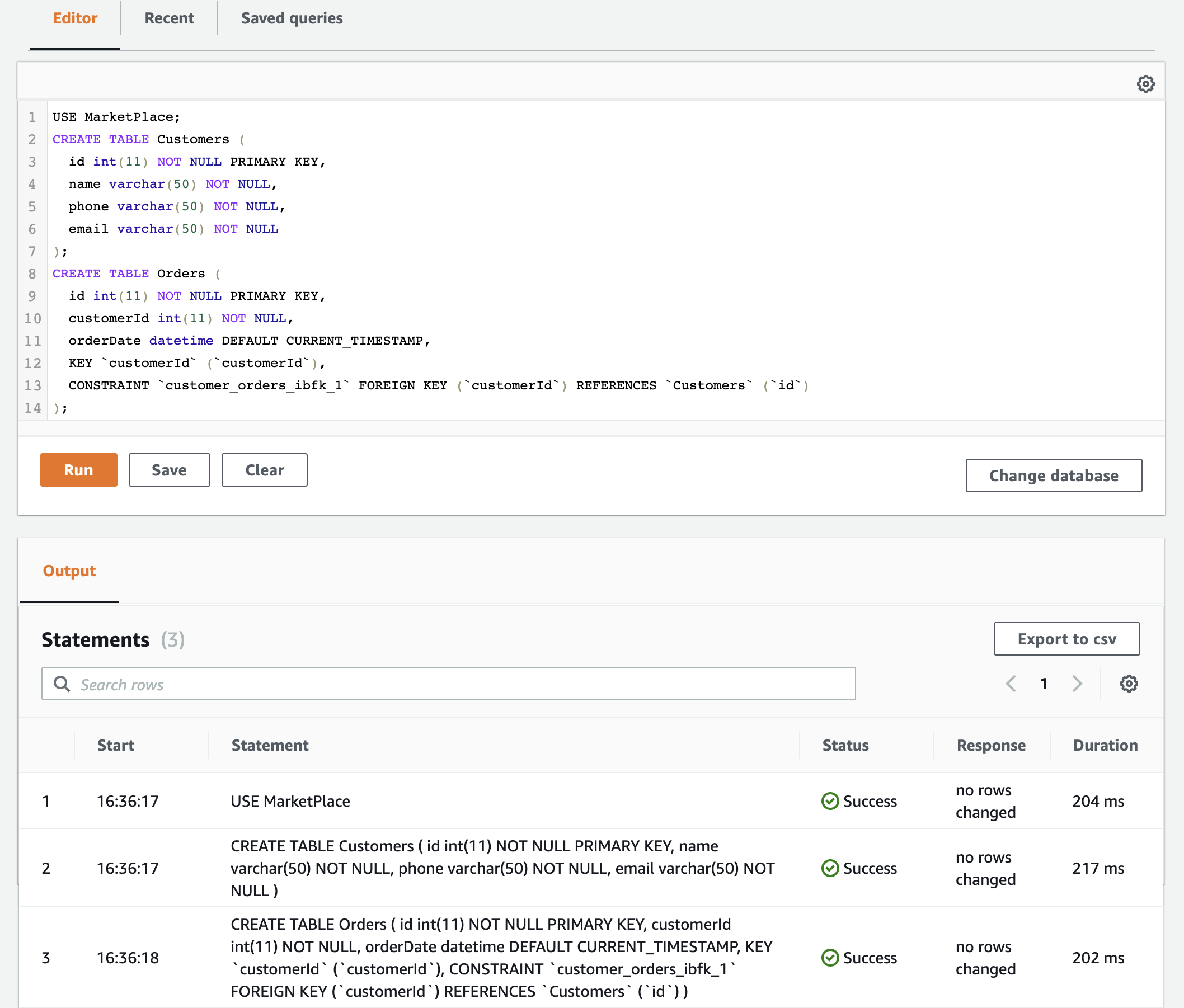The width and height of the screenshot is (1184, 1008).
Task: Clear the query editor
Action: [265, 470]
